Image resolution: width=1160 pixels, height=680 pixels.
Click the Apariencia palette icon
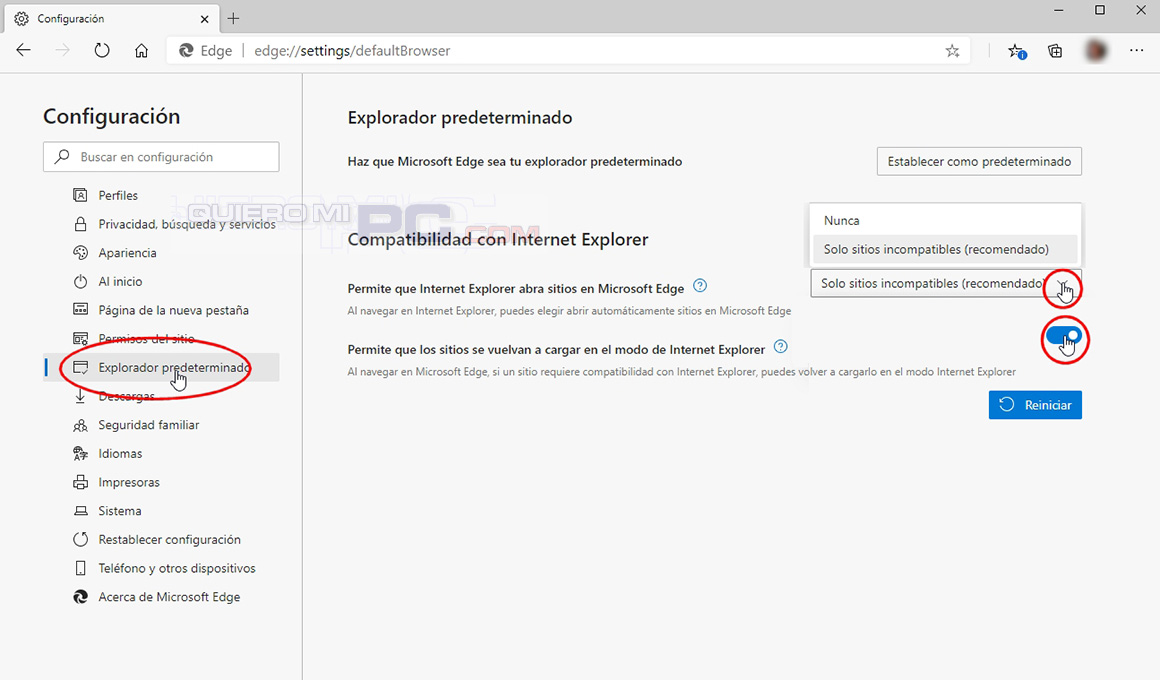point(80,252)
